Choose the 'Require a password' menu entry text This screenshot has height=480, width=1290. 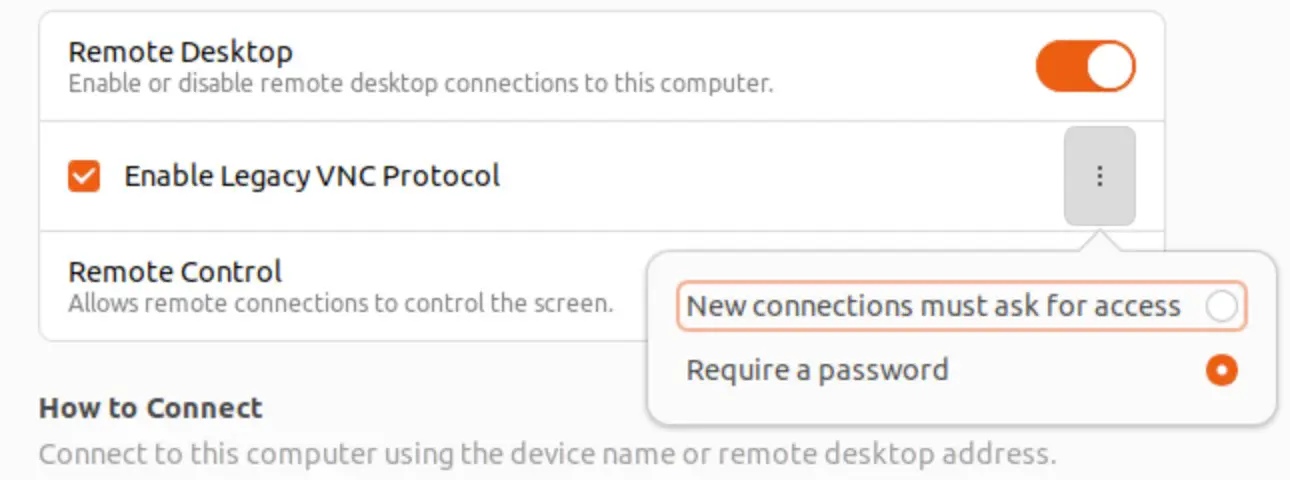[817, 370]
